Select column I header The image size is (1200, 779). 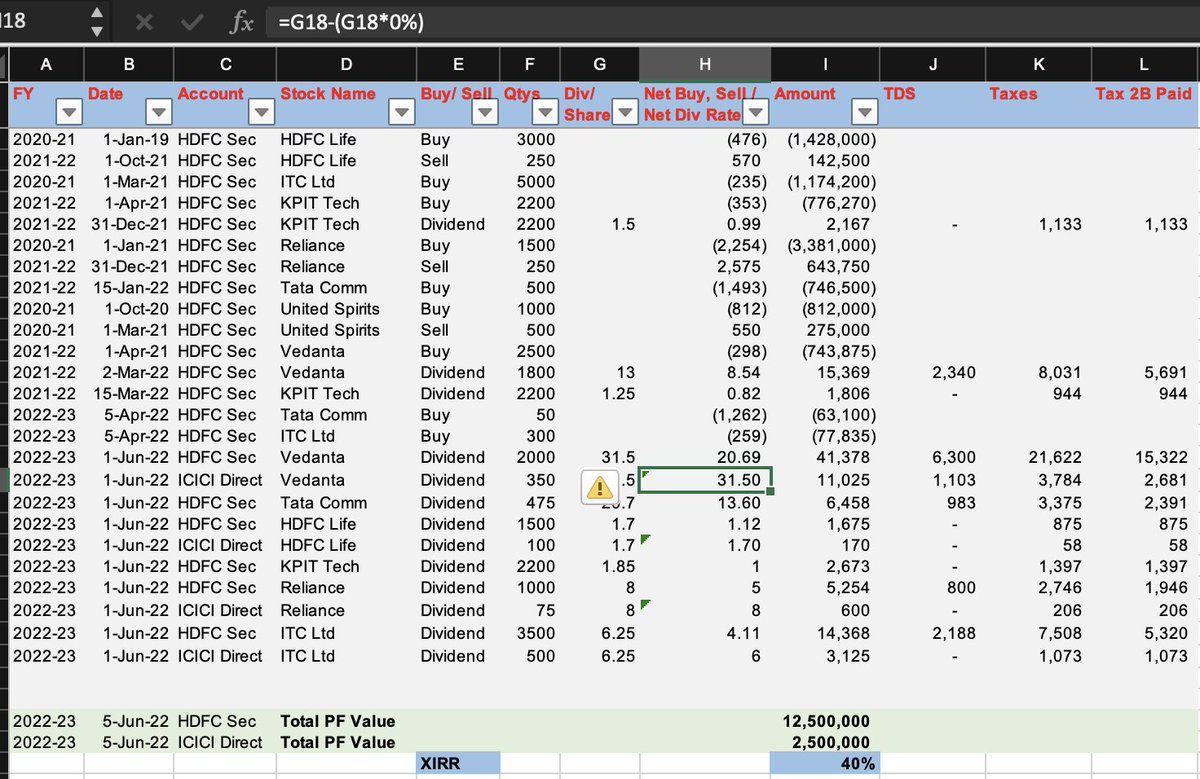(824, 65)
